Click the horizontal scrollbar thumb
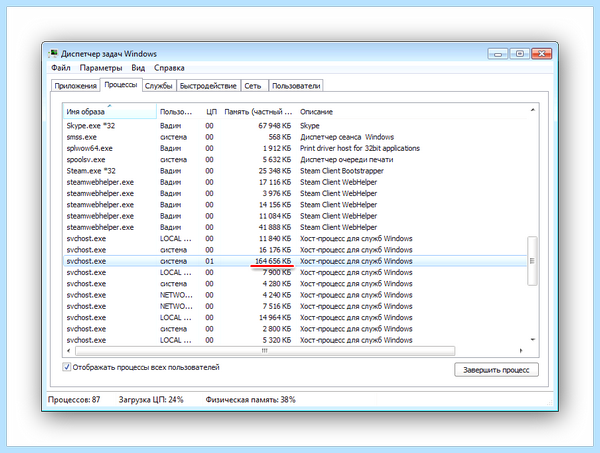Viewport: 600px width, 453px height. pyautogui.click(x=265, y=350)
